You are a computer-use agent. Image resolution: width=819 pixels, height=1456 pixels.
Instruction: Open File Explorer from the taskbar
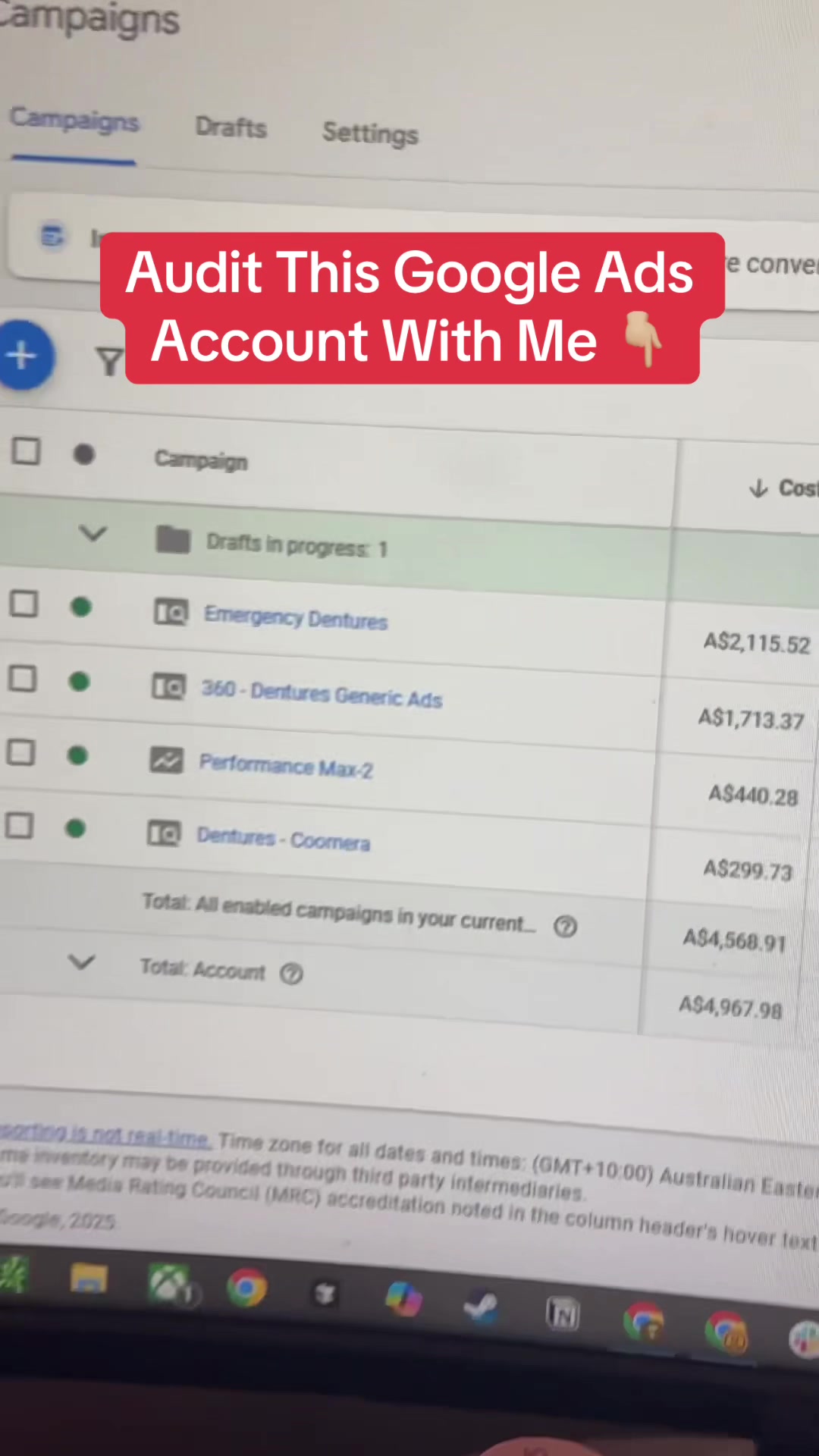pos(89,1279)
